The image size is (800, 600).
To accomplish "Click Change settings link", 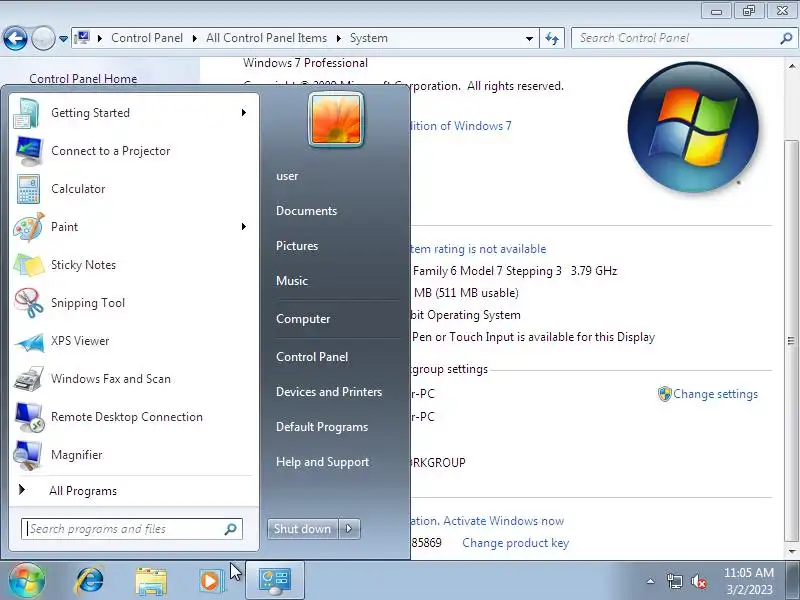I will (715, 394).
